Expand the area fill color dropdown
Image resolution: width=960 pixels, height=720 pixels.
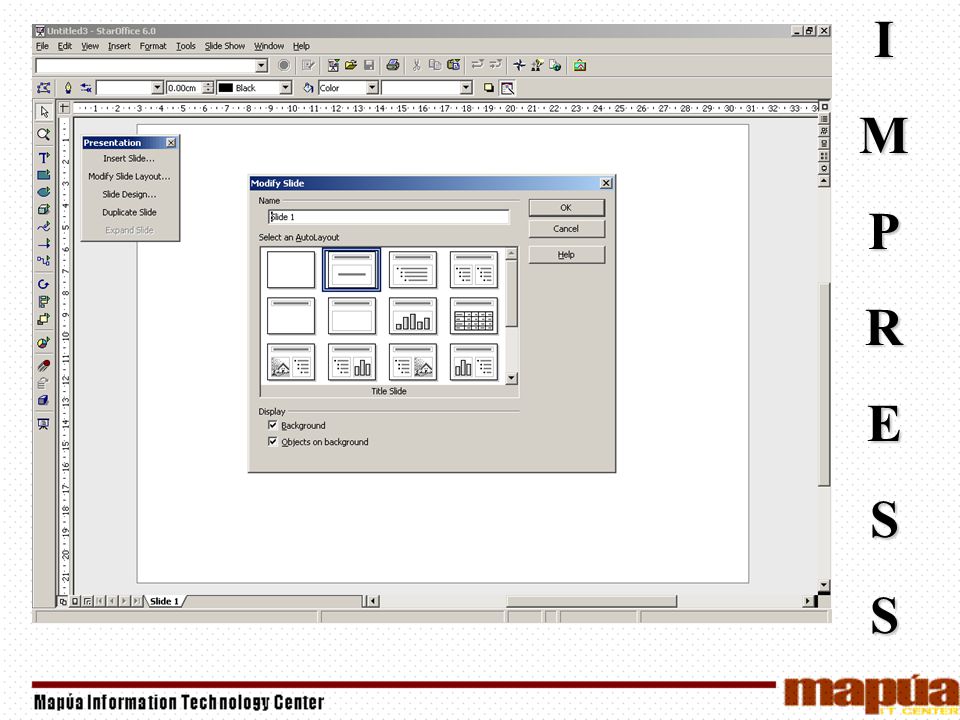pos(467,88)
